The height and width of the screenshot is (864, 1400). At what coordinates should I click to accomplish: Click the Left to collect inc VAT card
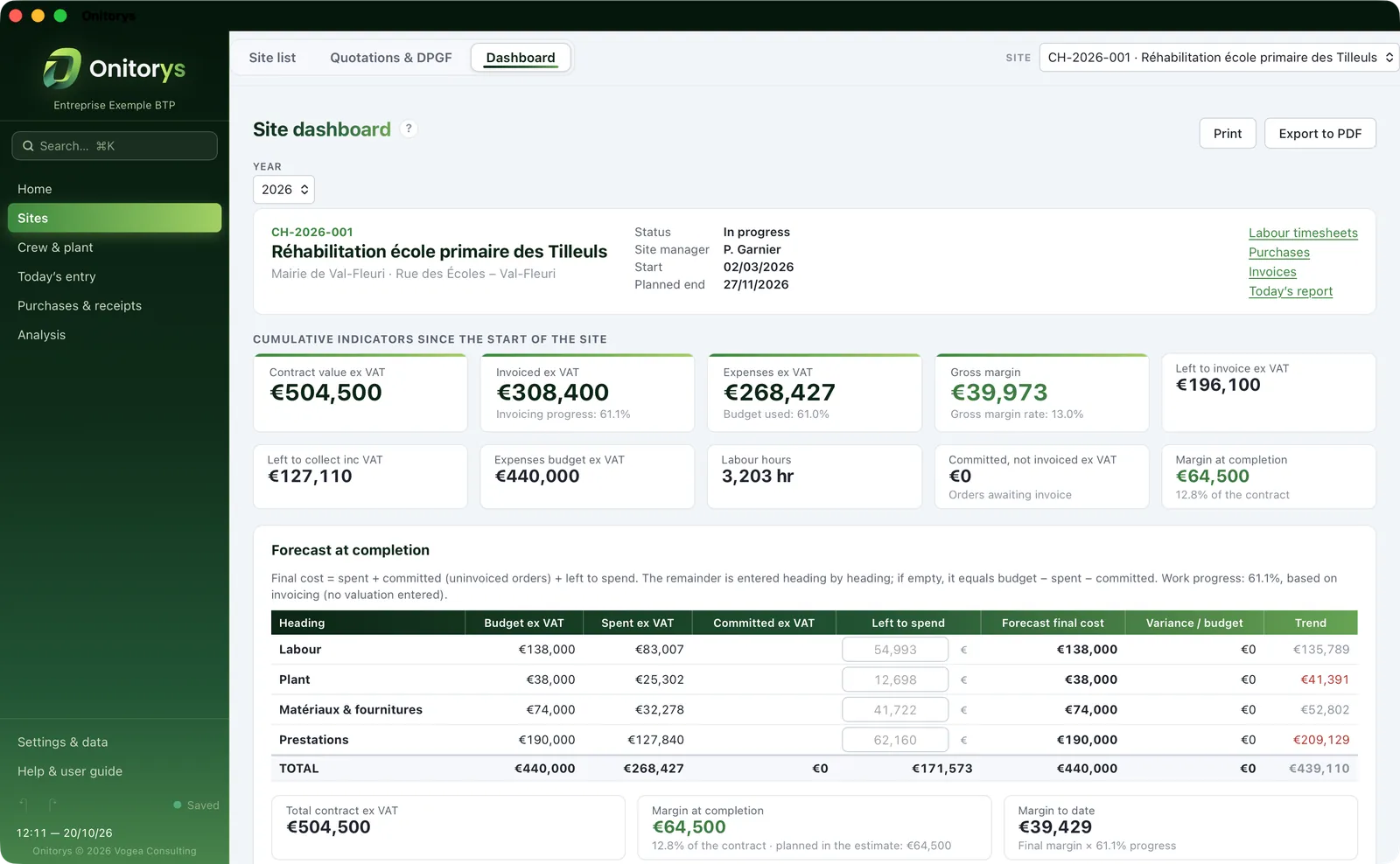(x=360, y=477)
